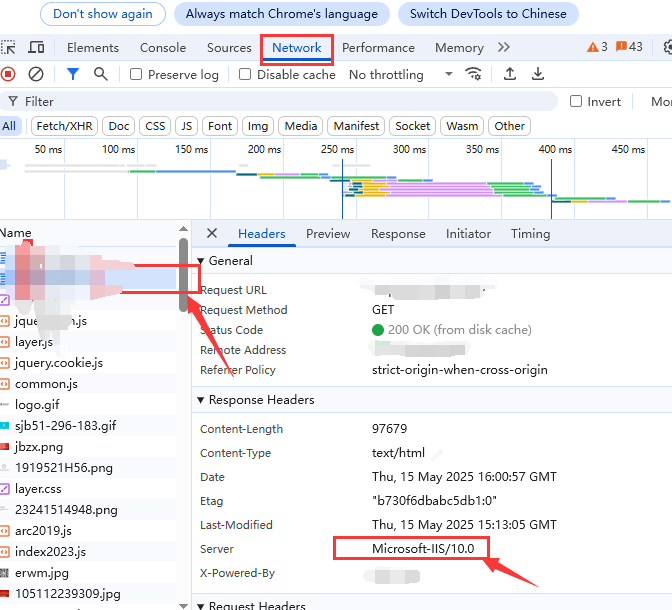
Task: Collapse the Response Headers section
Action: pos(201,400)
